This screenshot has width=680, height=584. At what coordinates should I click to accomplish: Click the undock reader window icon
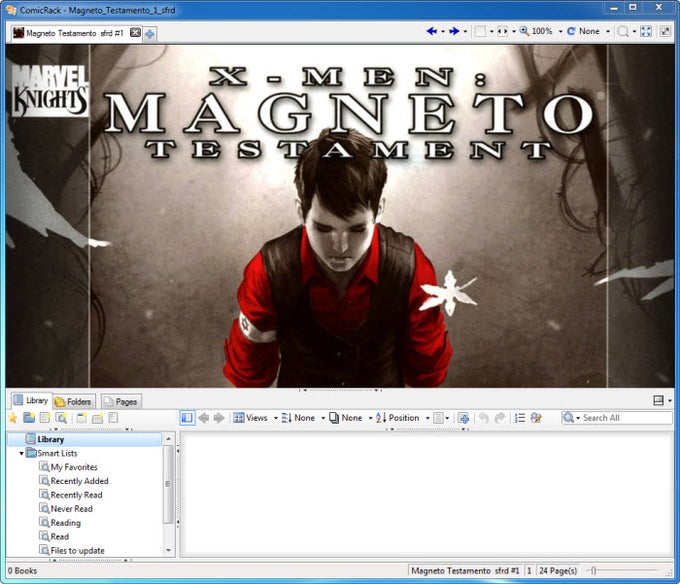point(665,31)
